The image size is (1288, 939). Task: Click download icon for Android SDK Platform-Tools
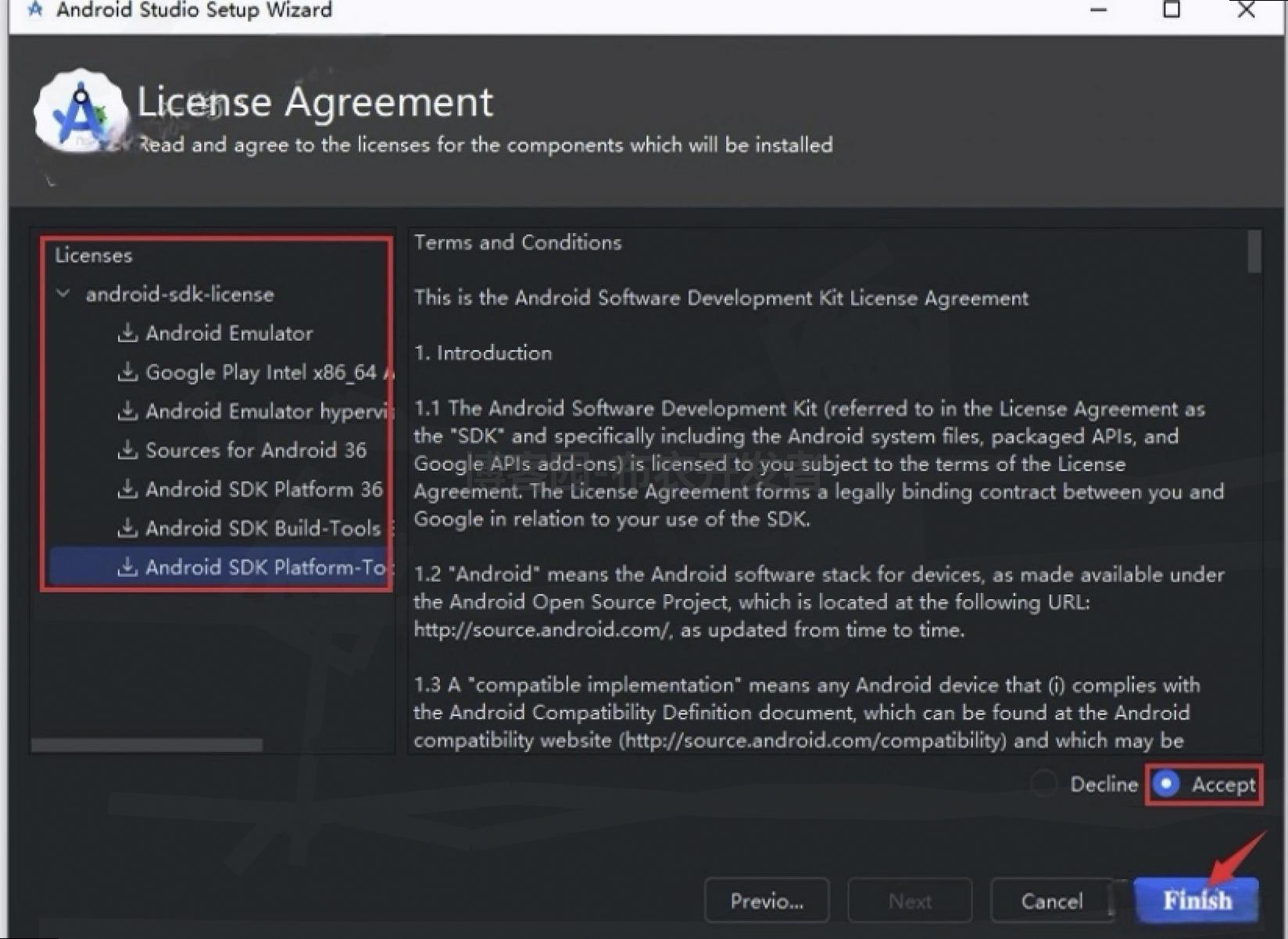(x=127, y=568)
